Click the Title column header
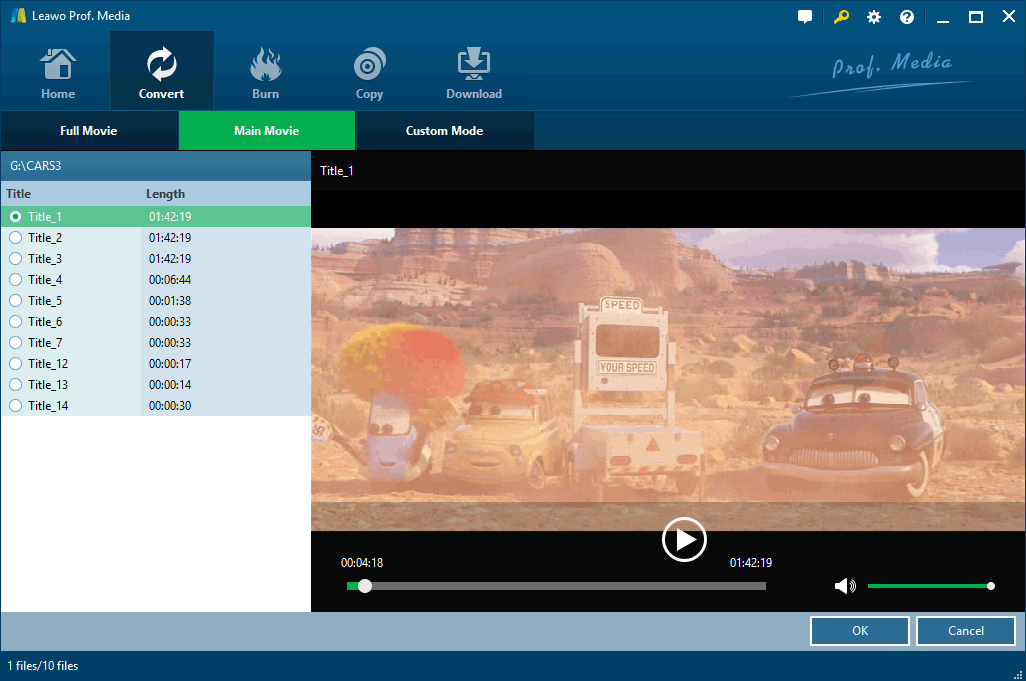 18,194
